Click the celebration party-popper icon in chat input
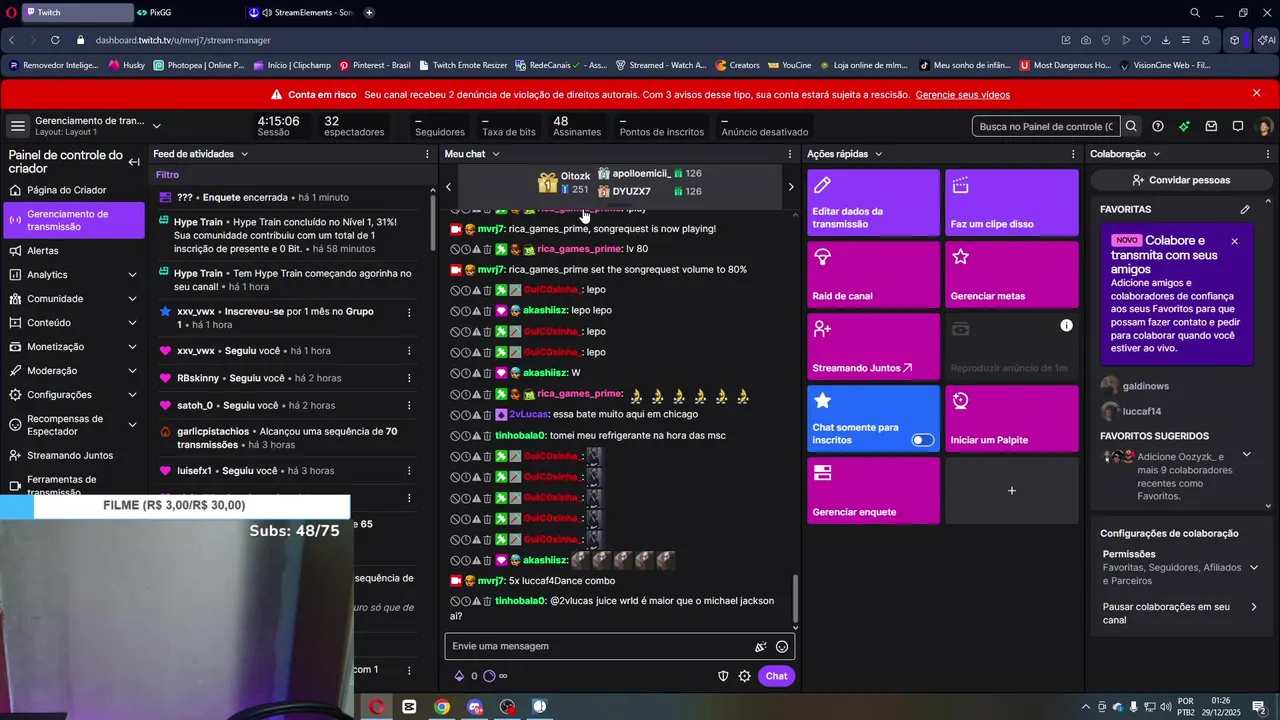This screenshot has width=1280, height=720. click(x=760, y=647)
